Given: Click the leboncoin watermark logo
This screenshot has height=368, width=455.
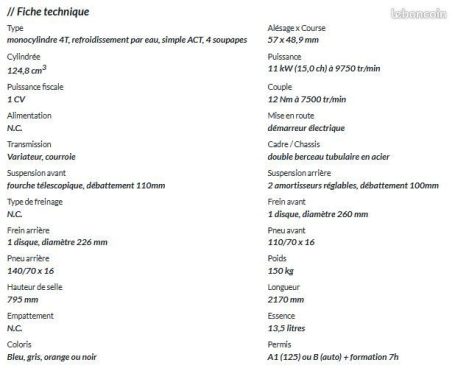Looking at the screenshot, I should coord(419,13).
